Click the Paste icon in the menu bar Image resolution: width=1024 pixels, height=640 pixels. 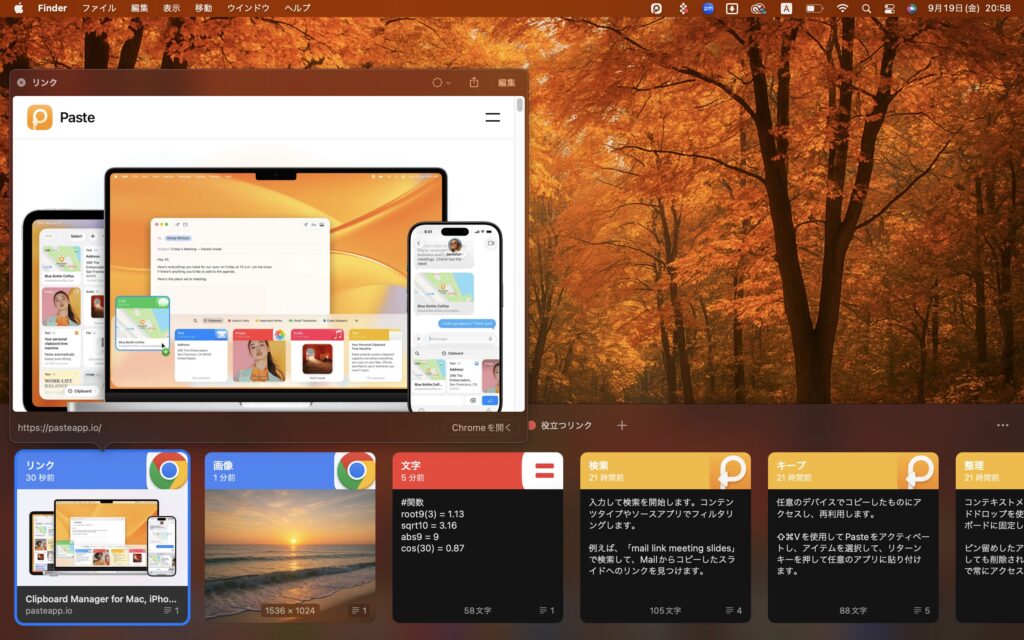[x=656, y=8]
